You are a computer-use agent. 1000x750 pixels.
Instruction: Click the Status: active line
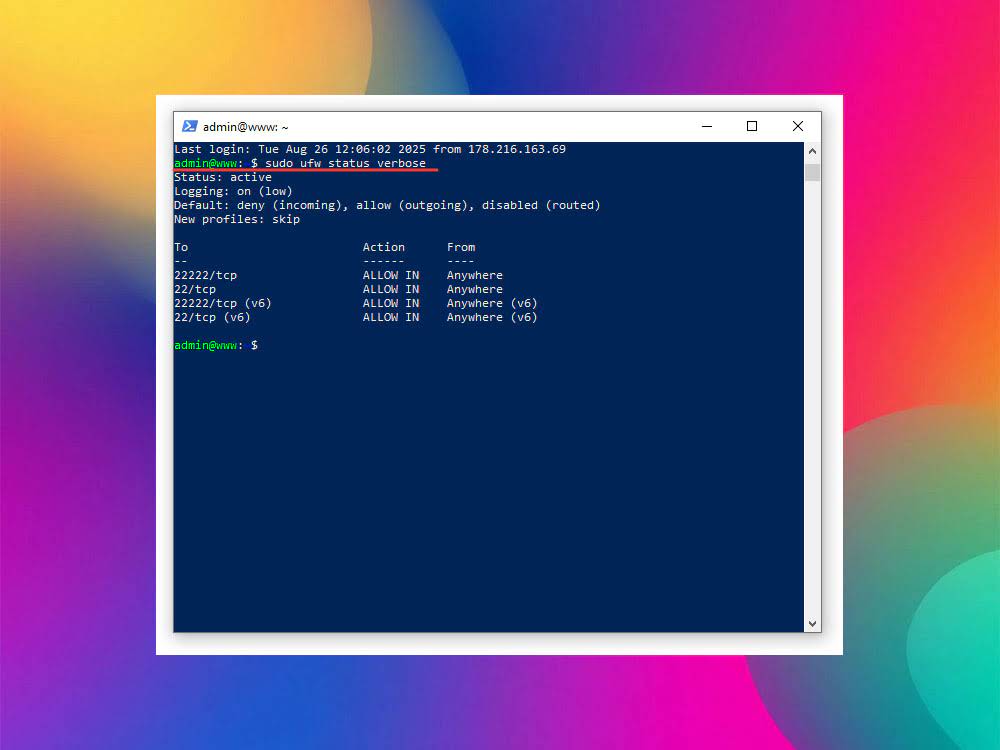coord(223,177)
